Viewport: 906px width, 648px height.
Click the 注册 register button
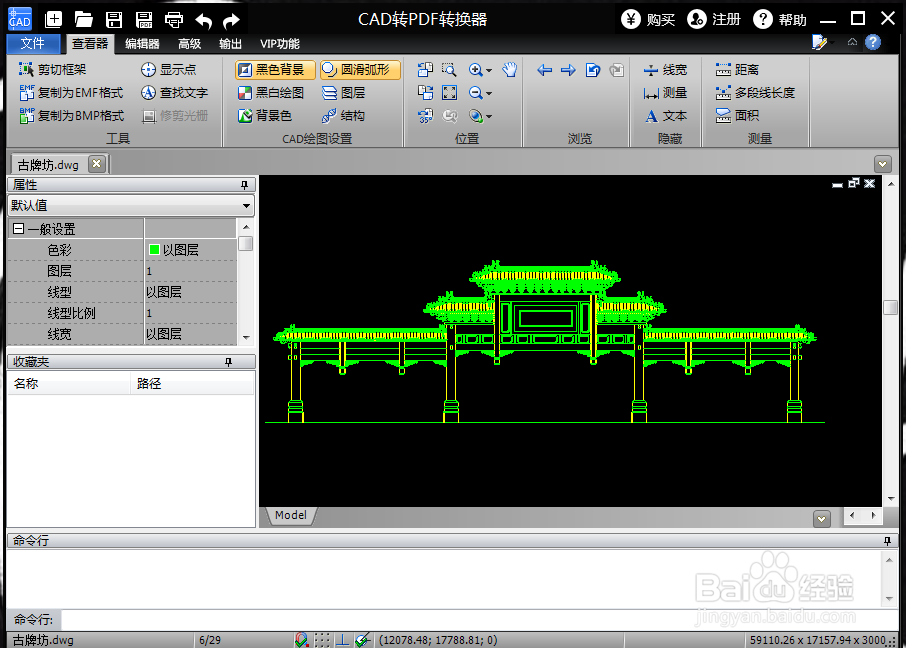click(x=714, y=20)
